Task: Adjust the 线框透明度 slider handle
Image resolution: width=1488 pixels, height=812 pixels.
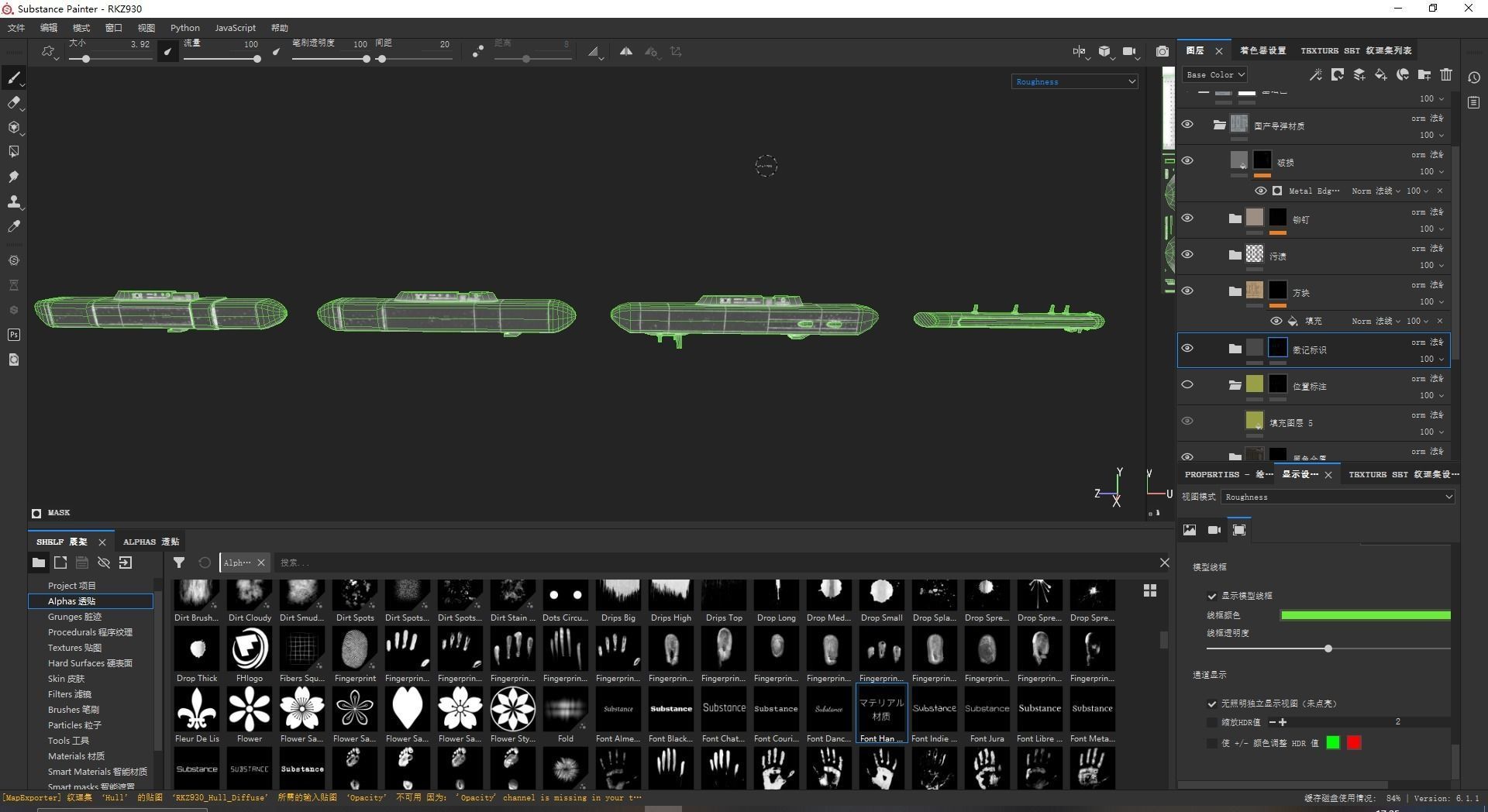Action: click(x=1328, y=649)
